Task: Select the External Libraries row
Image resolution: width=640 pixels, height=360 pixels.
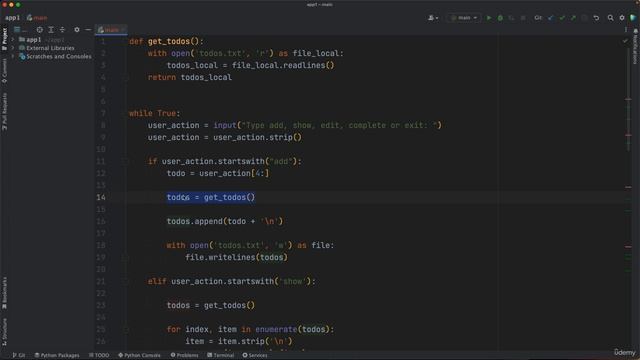Action: point(52,48)
